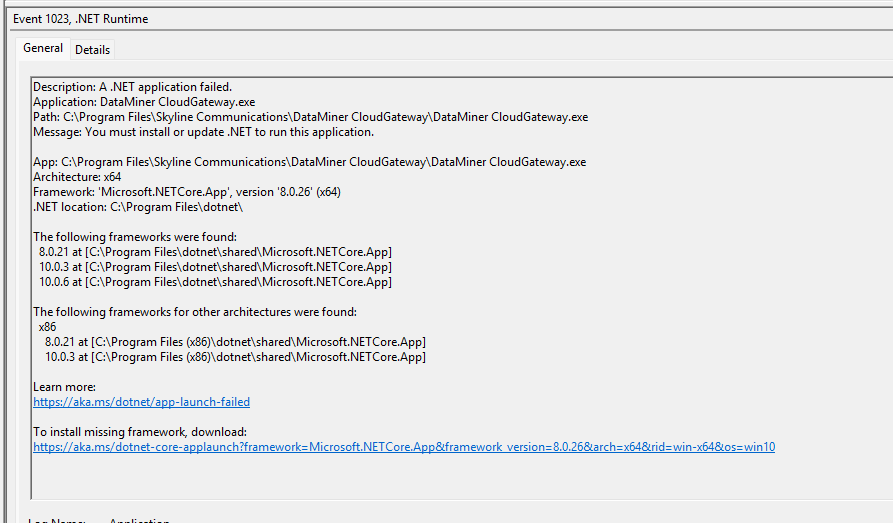
Task: Click the 'x86' architecture line
Action: pyautogui.click(x=47, y=327)
